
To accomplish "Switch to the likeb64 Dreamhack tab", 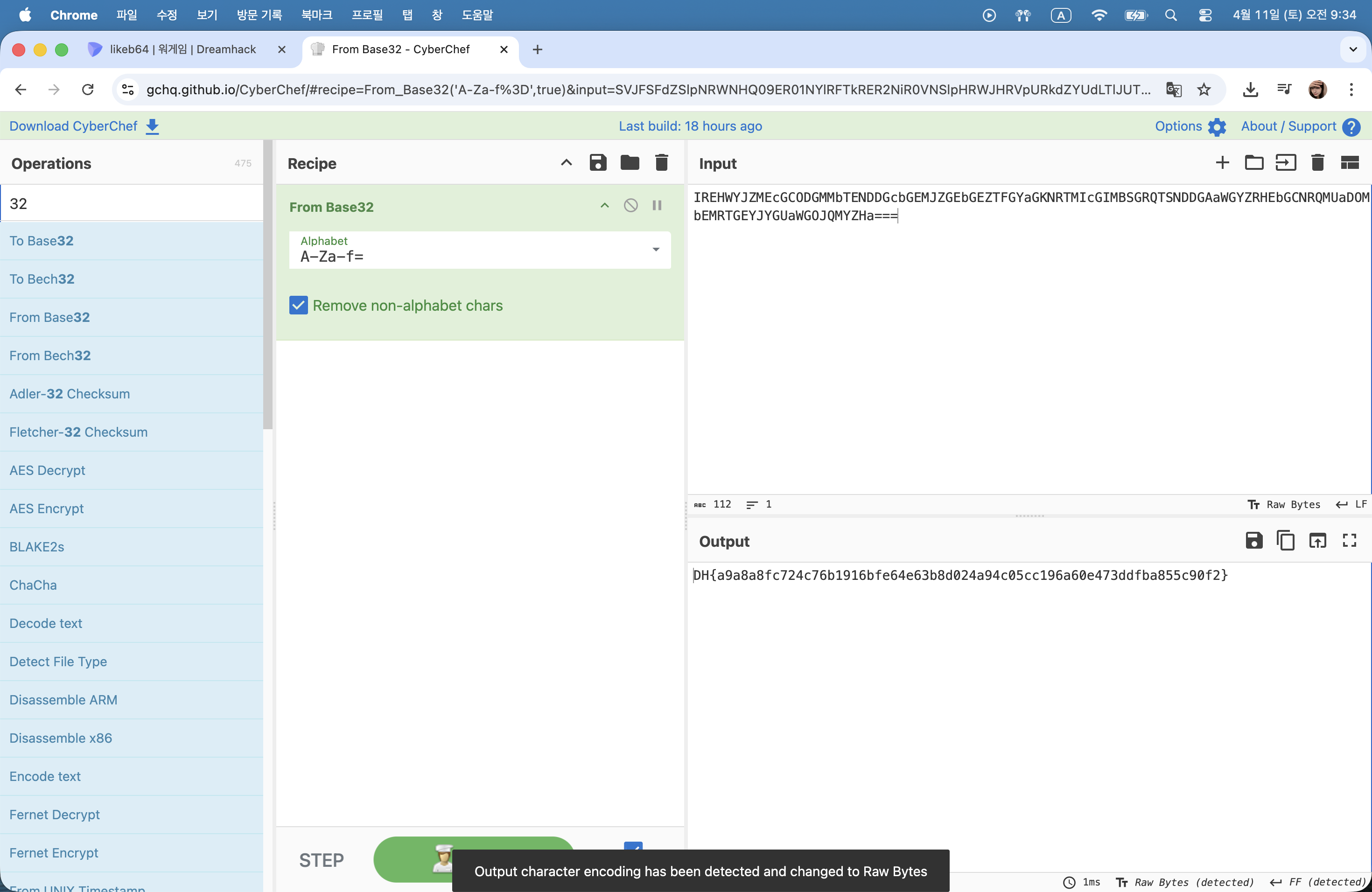I will (x=182, y=49).
